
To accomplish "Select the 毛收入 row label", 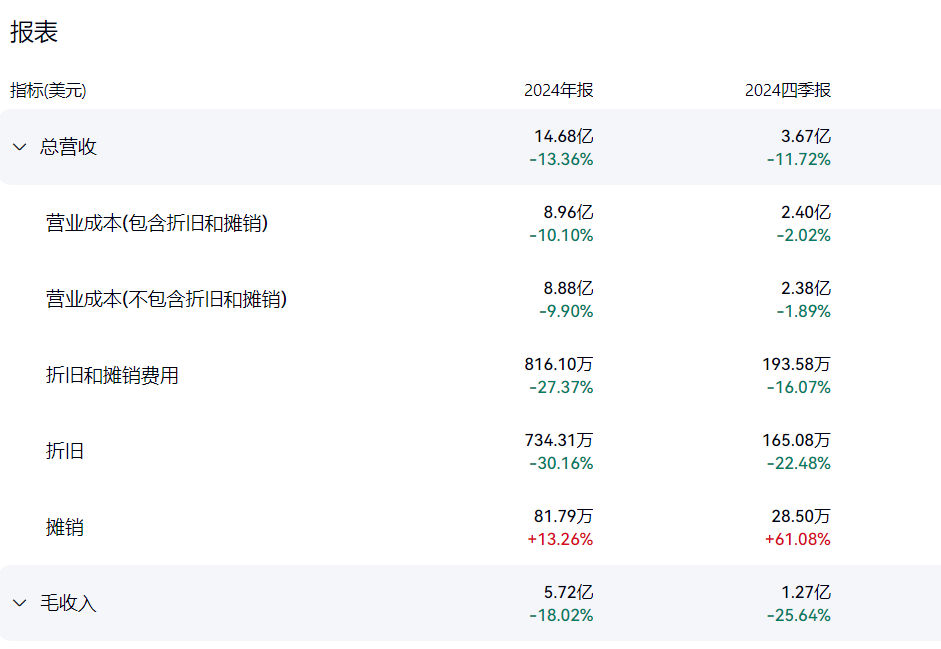I will click(68, 603).
